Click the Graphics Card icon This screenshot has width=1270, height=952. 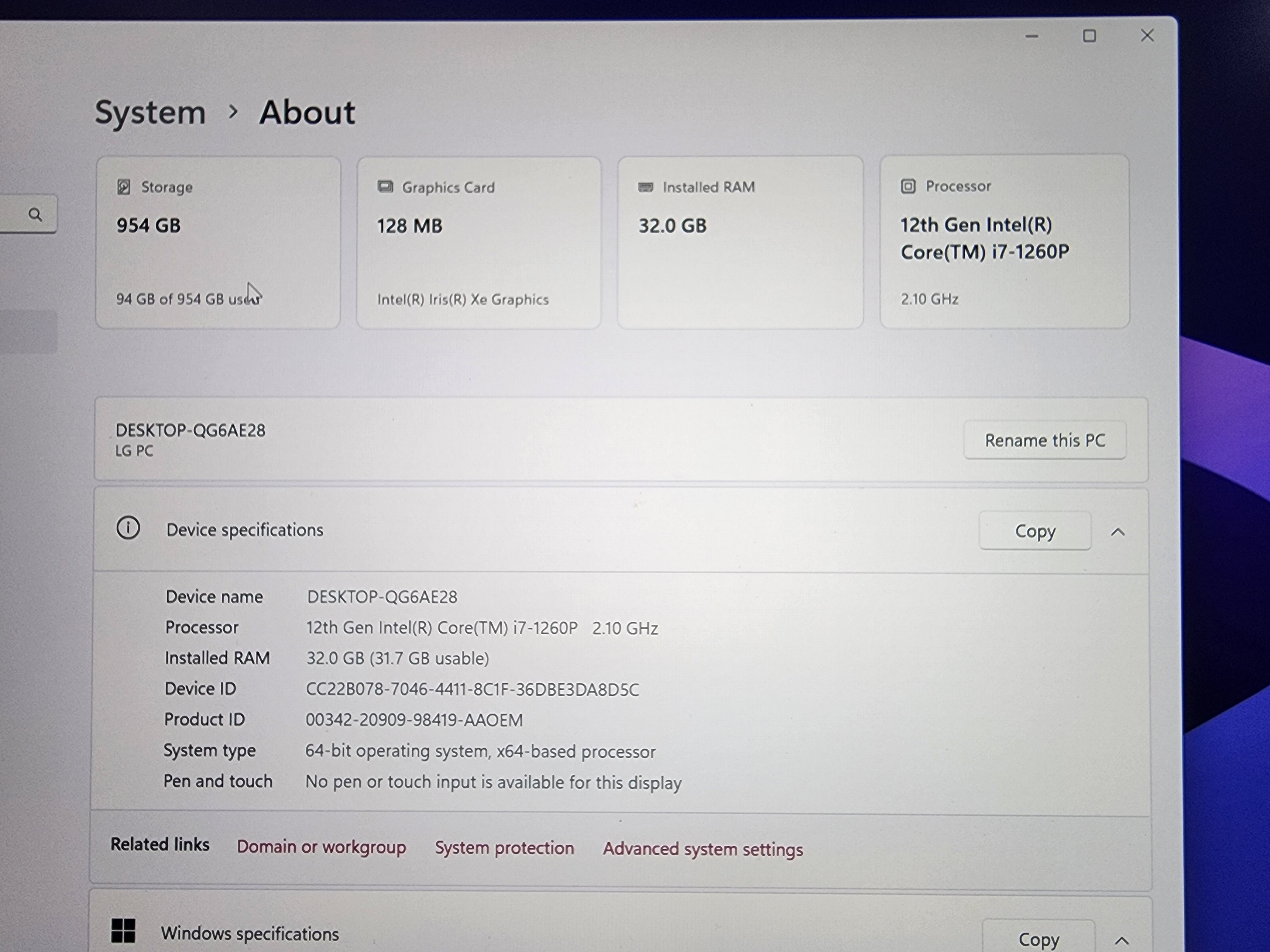click(x=385, y=187)
